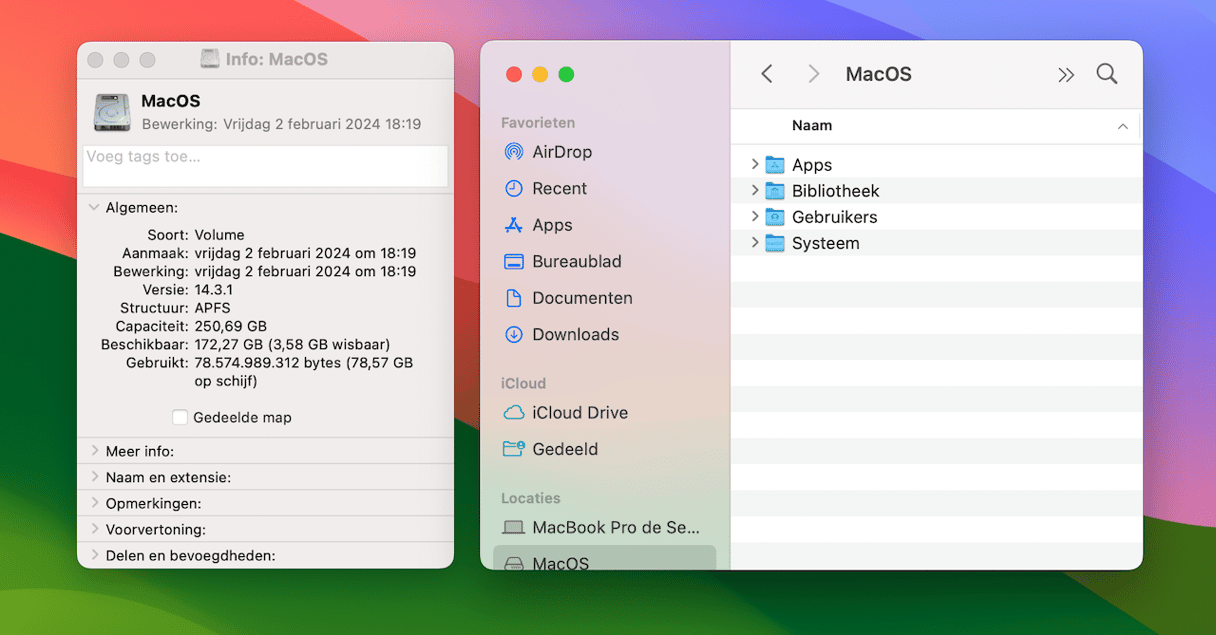Click the Voeg tags toe field
The height and width of the screenshot is (635, 1216).
[265, 166]
